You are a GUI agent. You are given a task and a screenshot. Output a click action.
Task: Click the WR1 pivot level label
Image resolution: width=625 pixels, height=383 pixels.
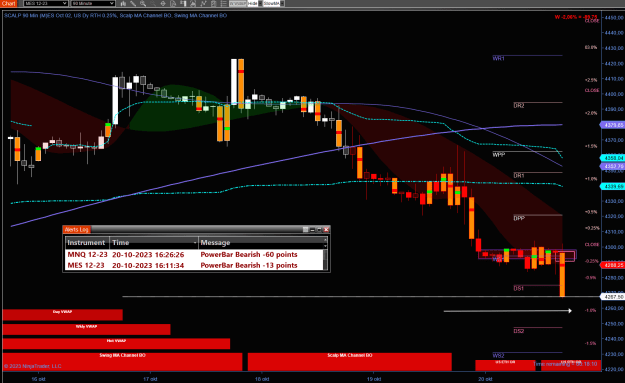498,59
